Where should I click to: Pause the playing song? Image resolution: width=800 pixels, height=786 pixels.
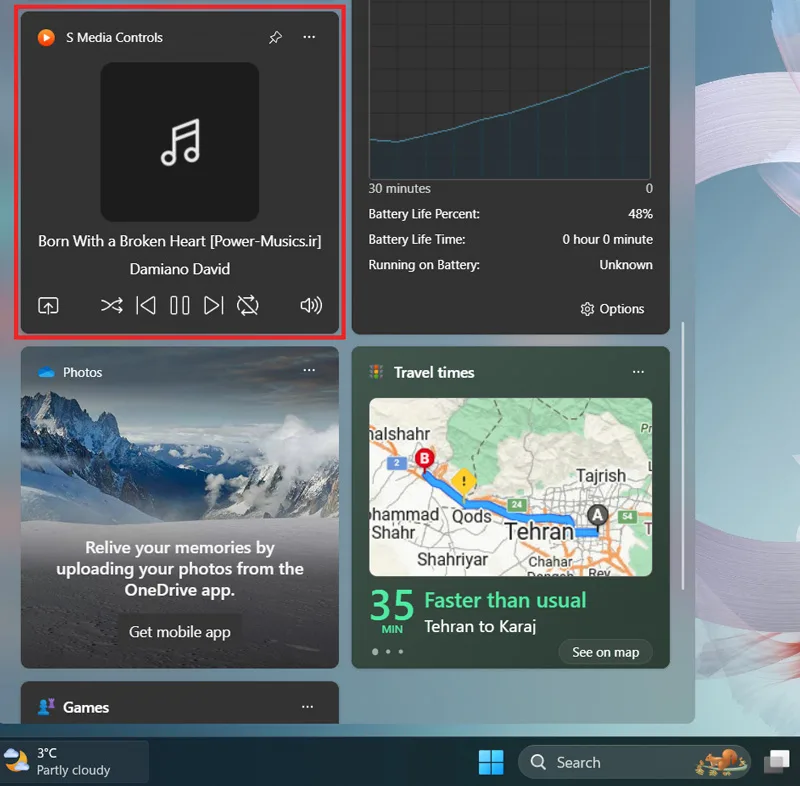click(x=180, y=306)
